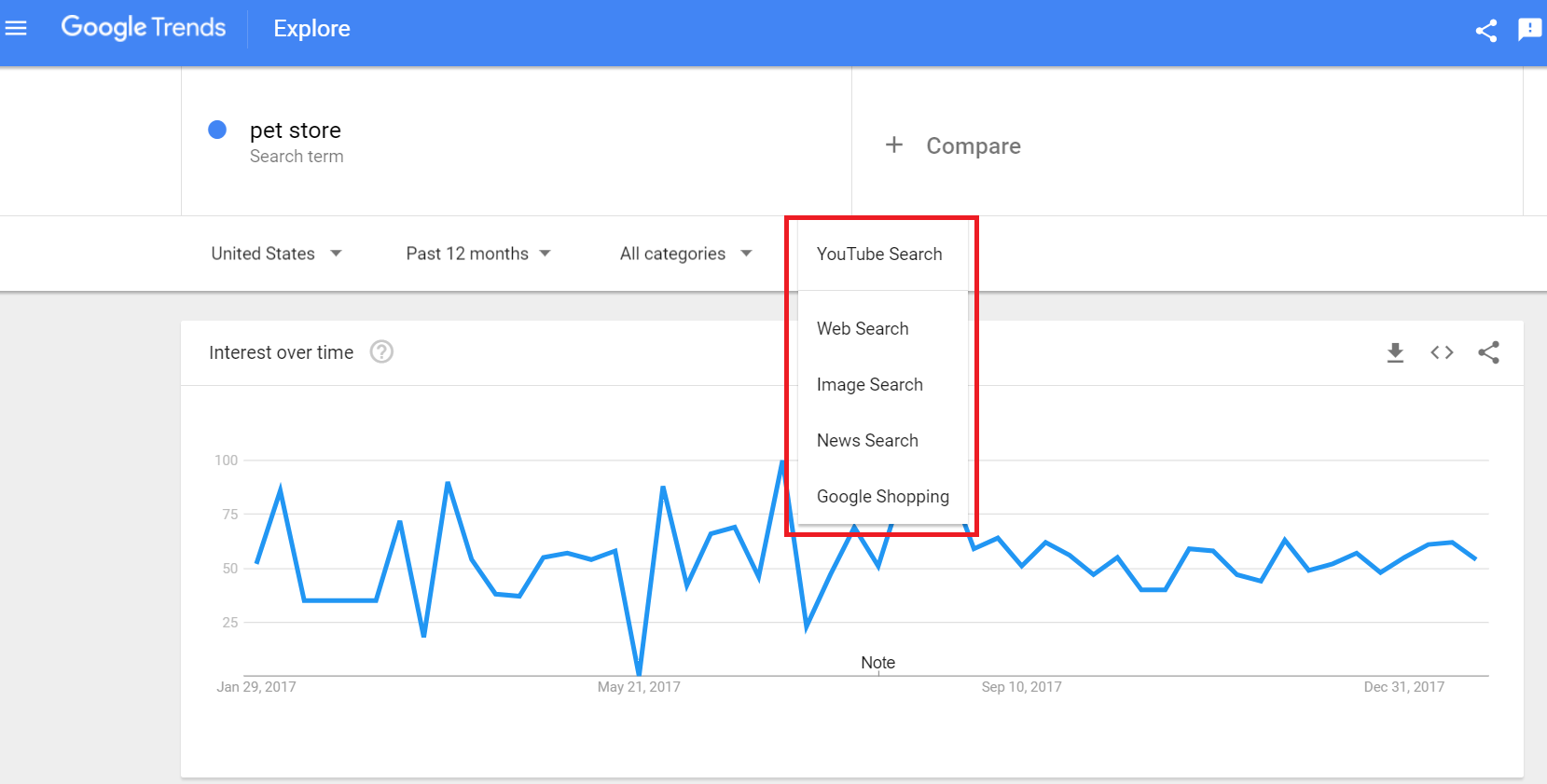This screenshot has width=1547, height=784.
Task: Open the United States region dropdown
Action: pyautogui.click(x=276, y=253)
